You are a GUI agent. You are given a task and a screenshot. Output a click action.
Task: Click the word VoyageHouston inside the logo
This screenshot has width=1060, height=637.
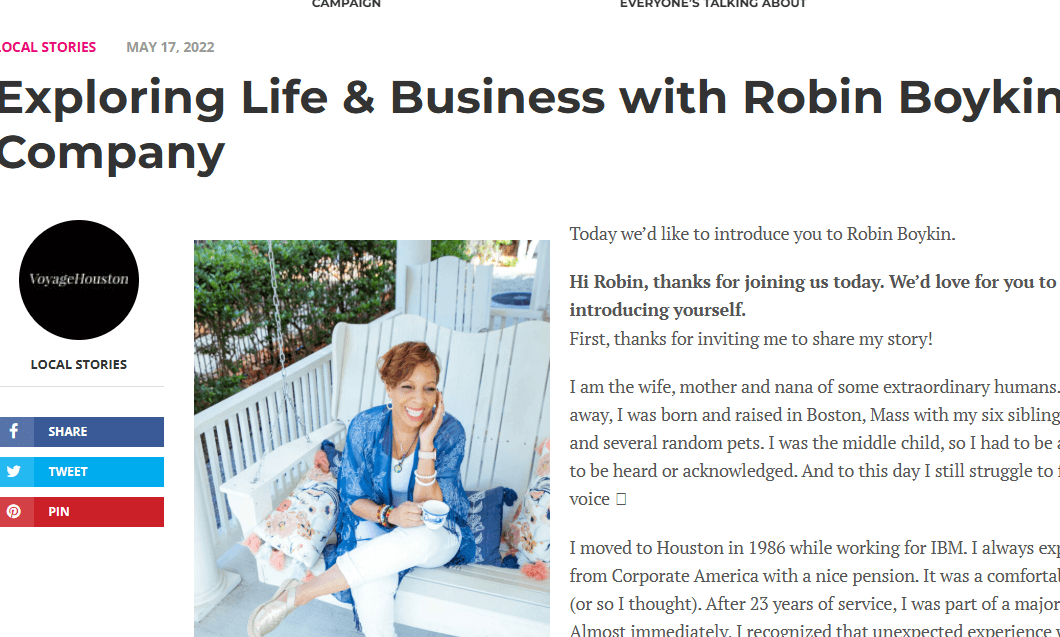(x=79, y=280)
